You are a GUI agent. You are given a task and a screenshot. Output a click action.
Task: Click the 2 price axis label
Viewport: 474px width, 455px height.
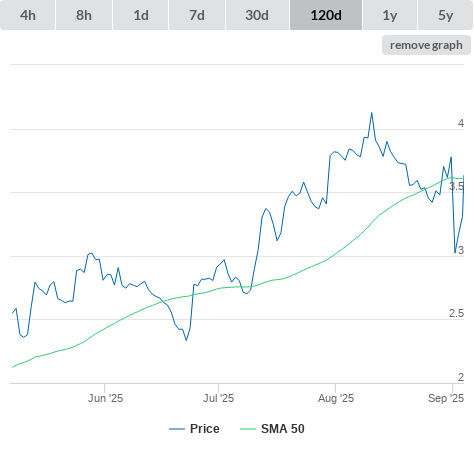click(461, 377)
